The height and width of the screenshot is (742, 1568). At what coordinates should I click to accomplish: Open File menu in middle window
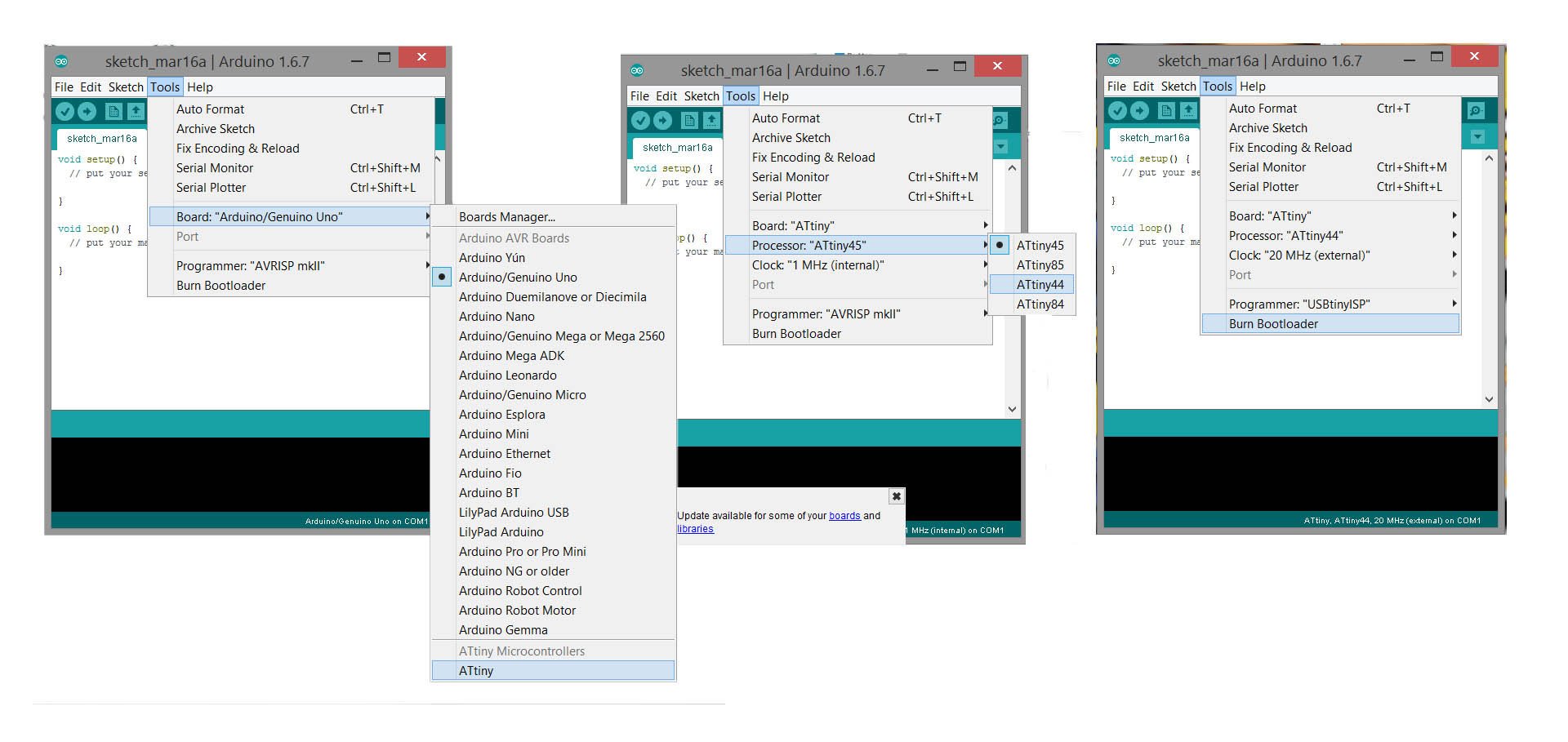pos(639,96)
